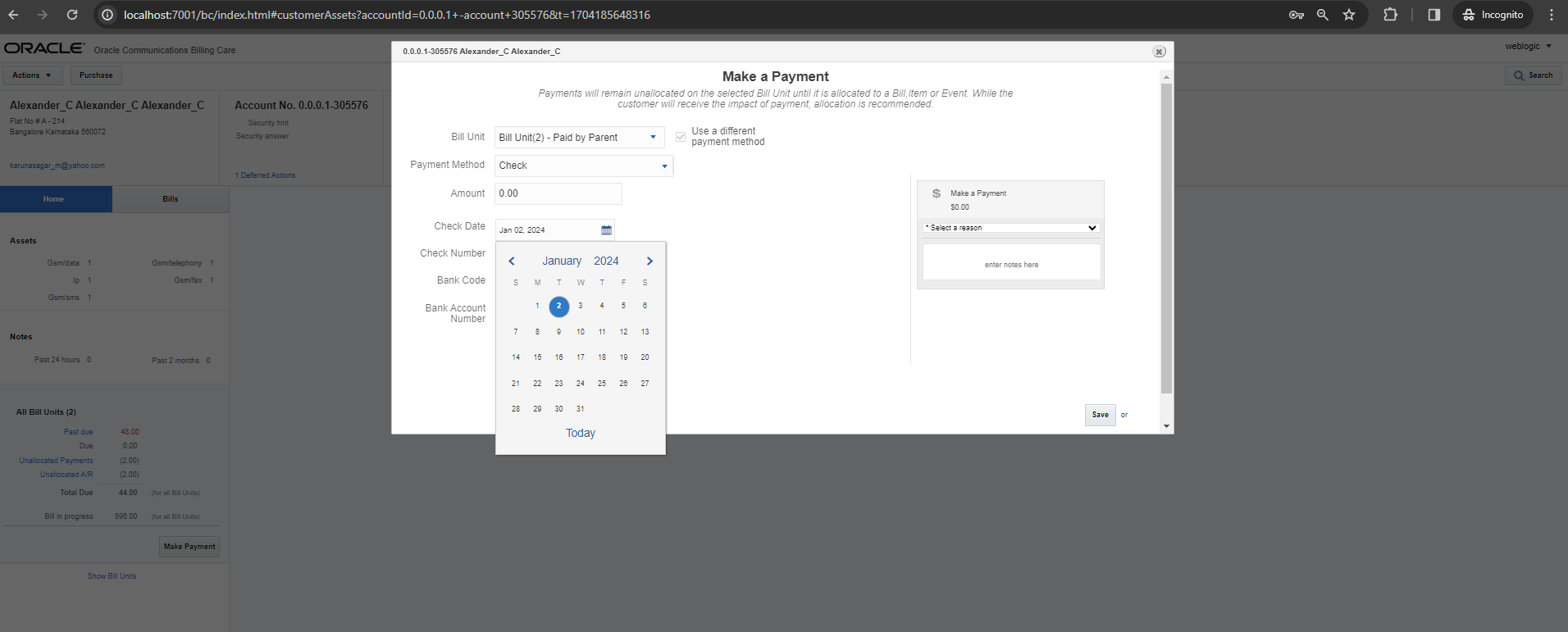
Task: Click the dollar sign payment icon
Action: tap(937, 193)
